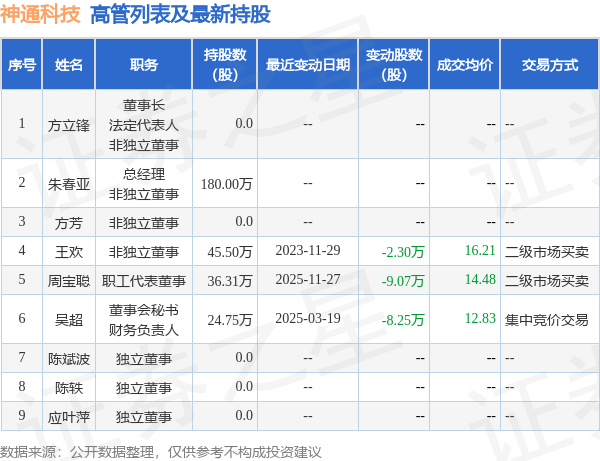Click the date 2025-03-19

(308, 318)
